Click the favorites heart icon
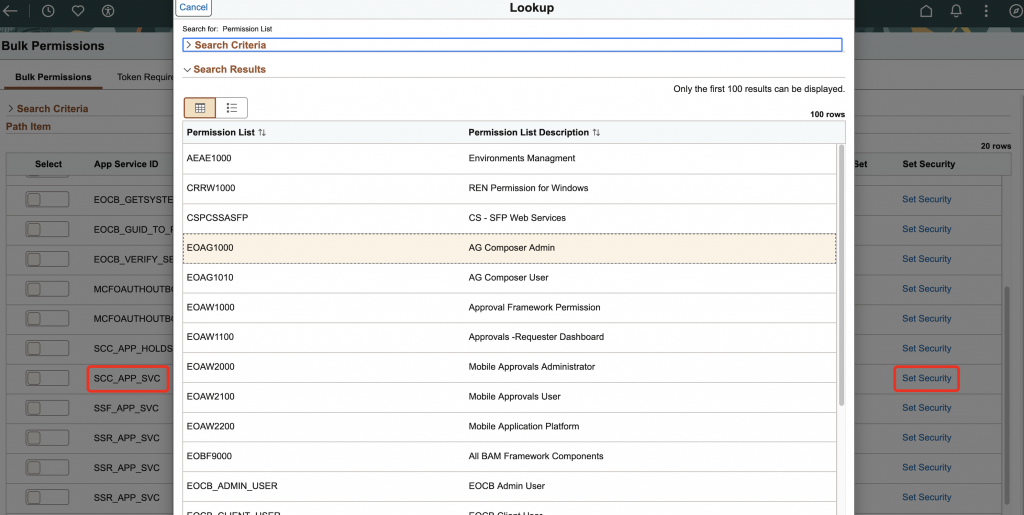Image resolution: width=1024 pixels, height=515 pixels. point(78,11)
